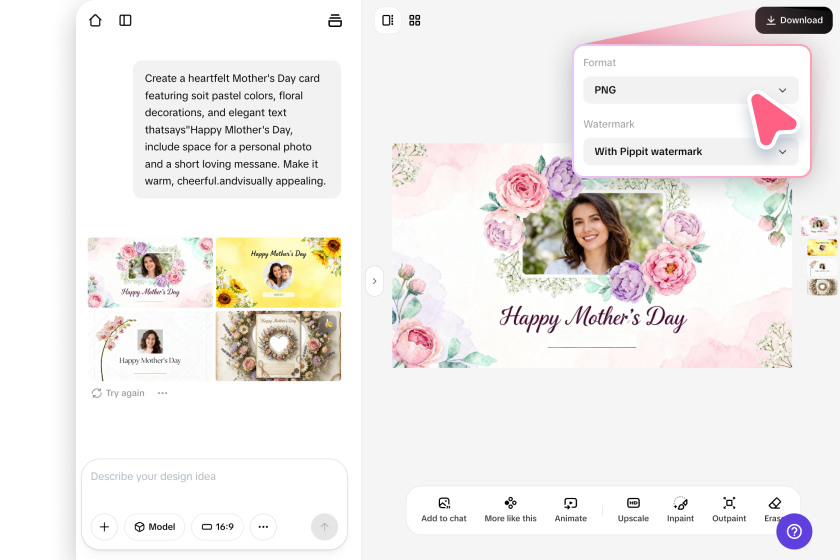Change the 16:9 aspect ratio
840x560 pixels.
click(218, 527)
